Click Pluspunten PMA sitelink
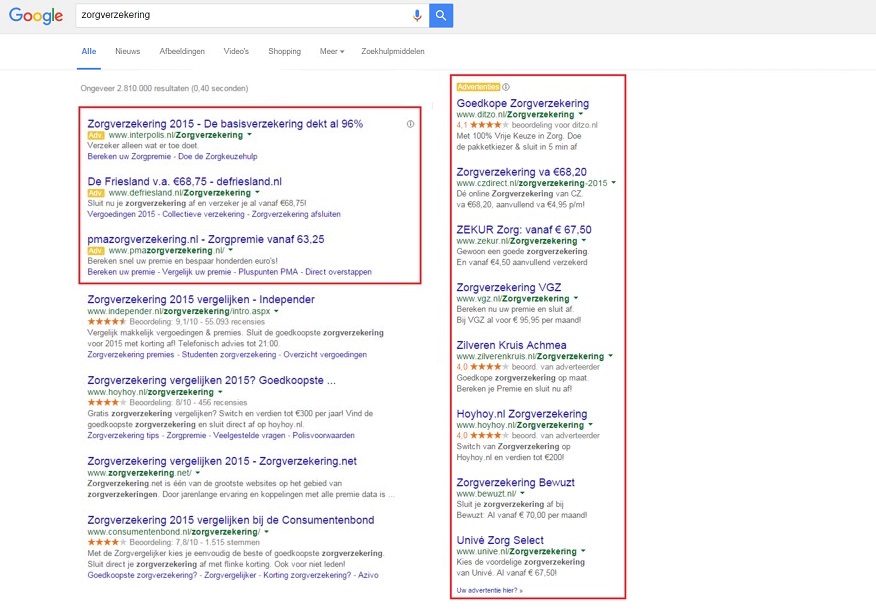The width and height of the screenshot is (876, 609). point(268,272)
